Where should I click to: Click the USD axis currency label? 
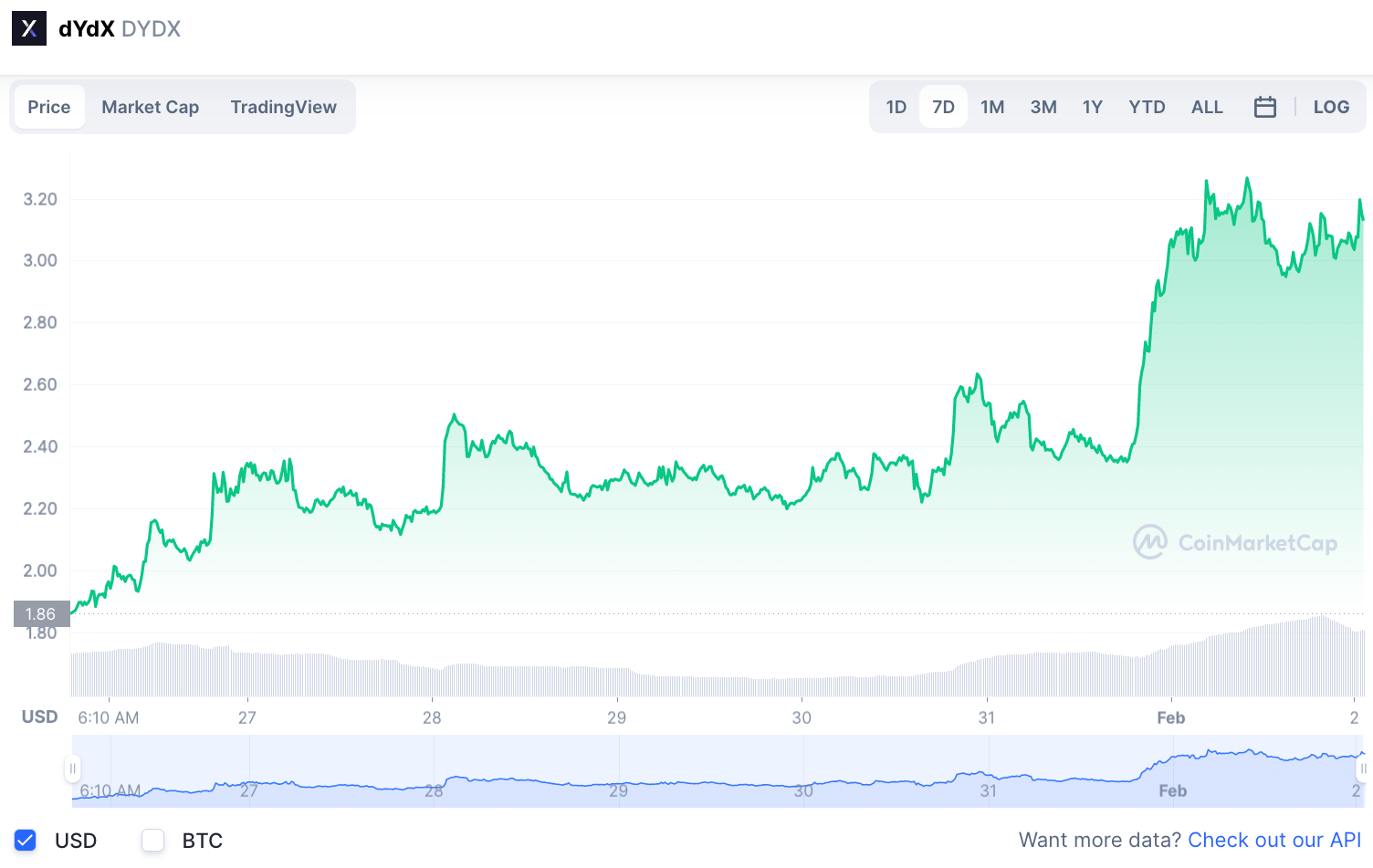coord(40,716)
